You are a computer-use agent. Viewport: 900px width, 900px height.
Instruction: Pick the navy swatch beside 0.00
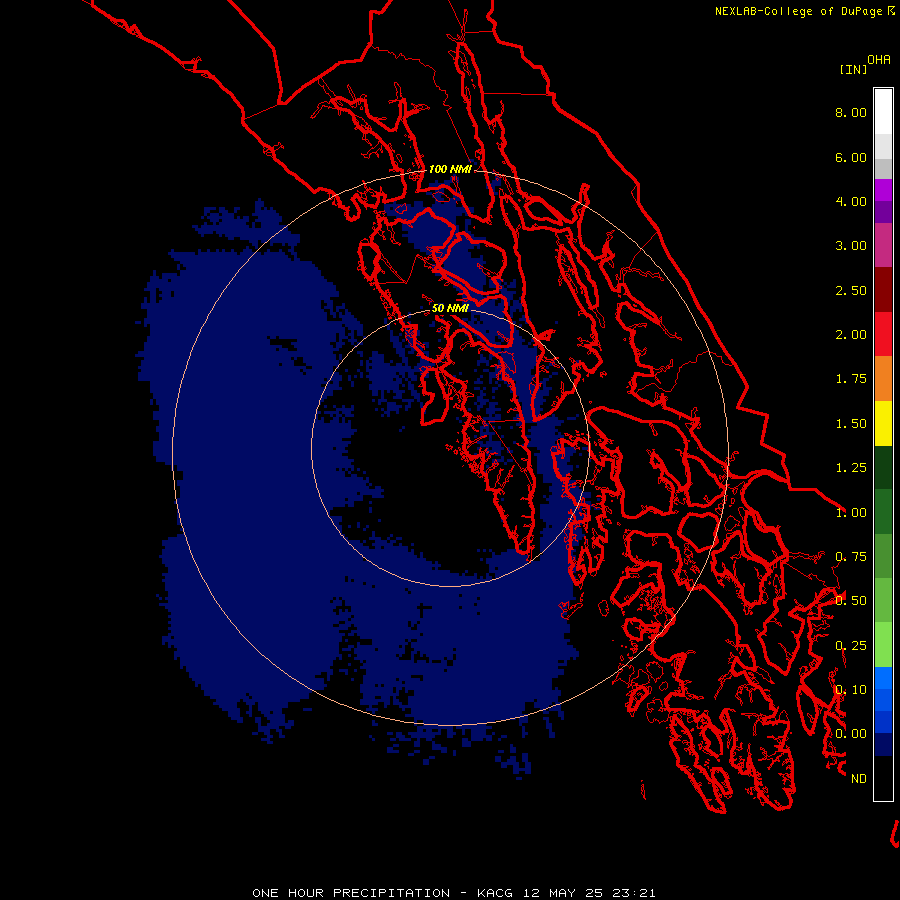click(x=883, y=744)
